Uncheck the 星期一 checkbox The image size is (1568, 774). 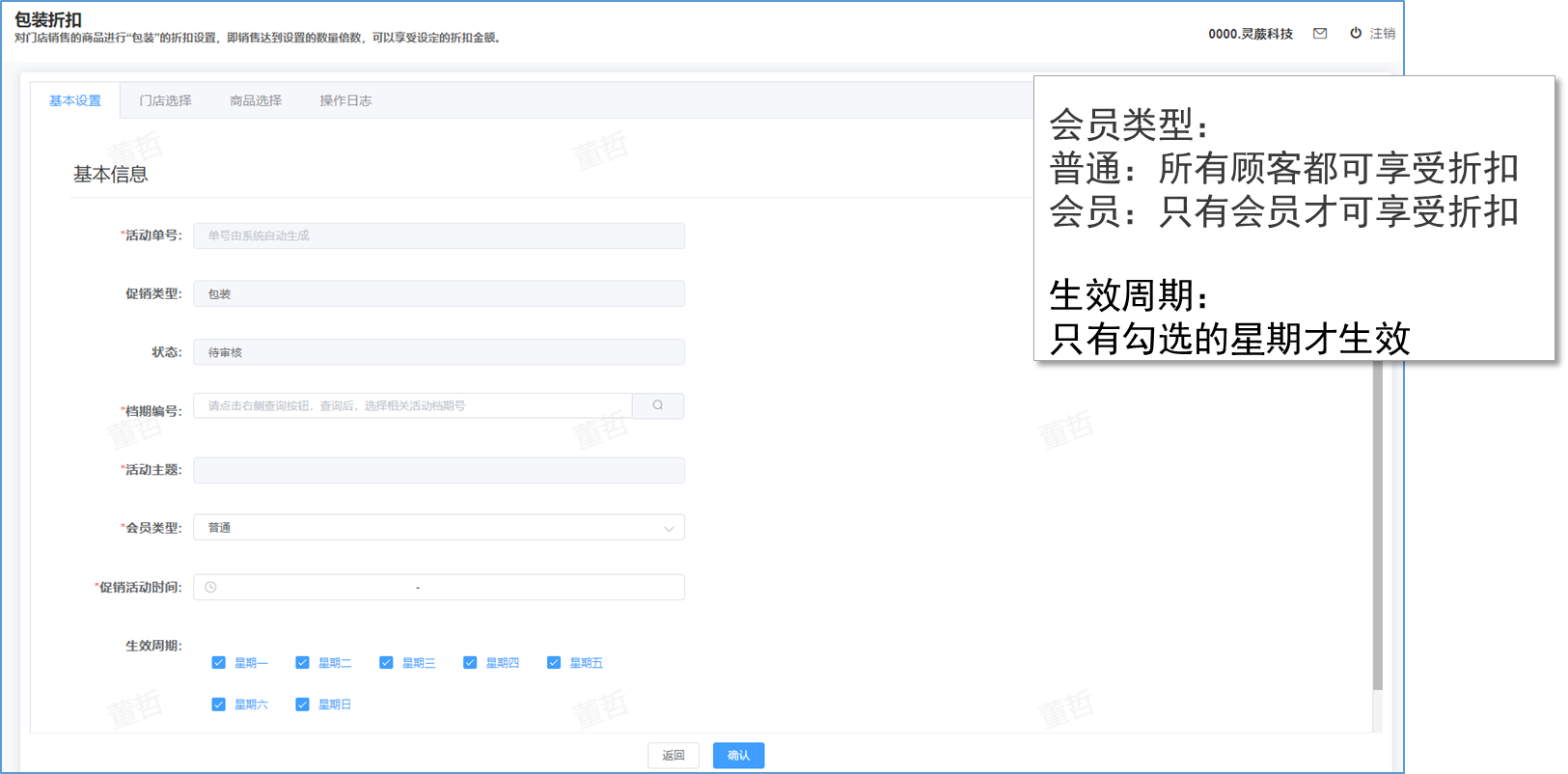tap(218, 663)
